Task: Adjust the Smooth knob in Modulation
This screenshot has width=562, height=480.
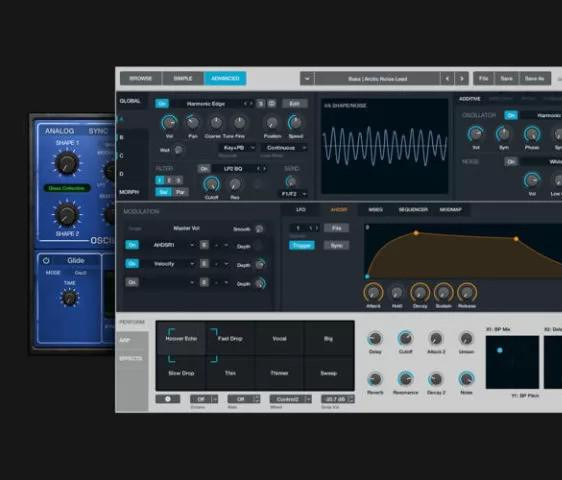Action: coord(259,229)
